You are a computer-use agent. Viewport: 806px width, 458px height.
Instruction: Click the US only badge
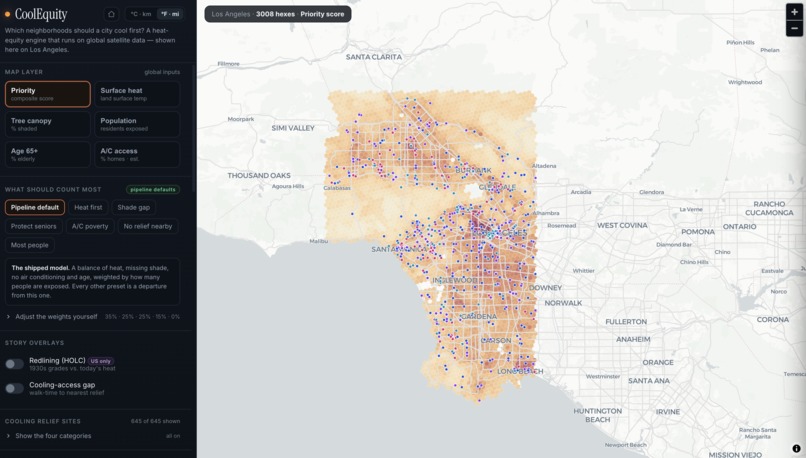[x=101, y=361]
